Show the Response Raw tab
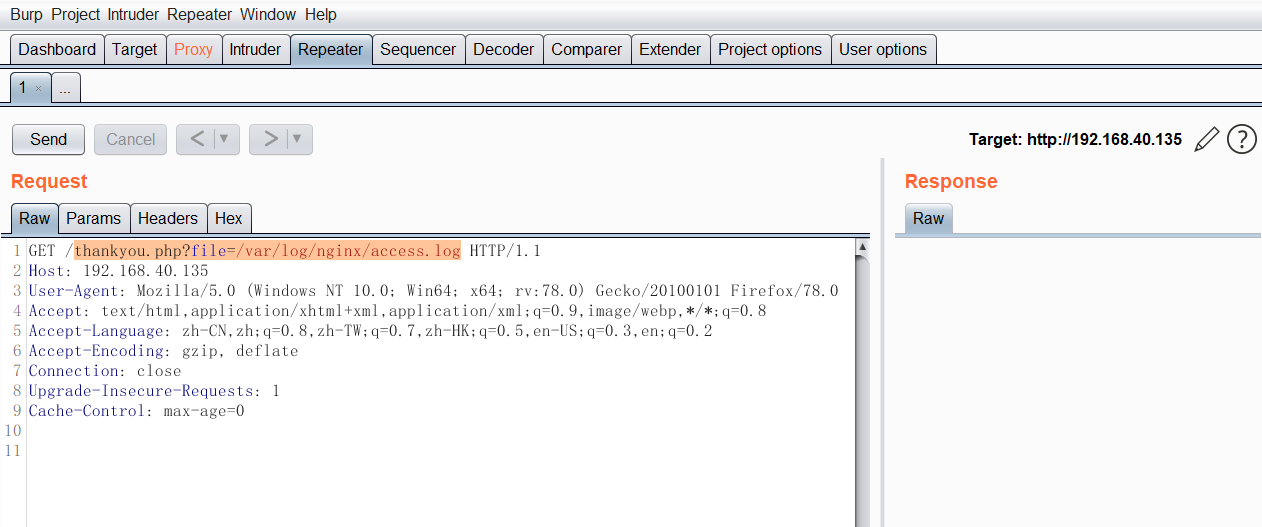This screenshot has width=1262, height=527. [928, 218]
